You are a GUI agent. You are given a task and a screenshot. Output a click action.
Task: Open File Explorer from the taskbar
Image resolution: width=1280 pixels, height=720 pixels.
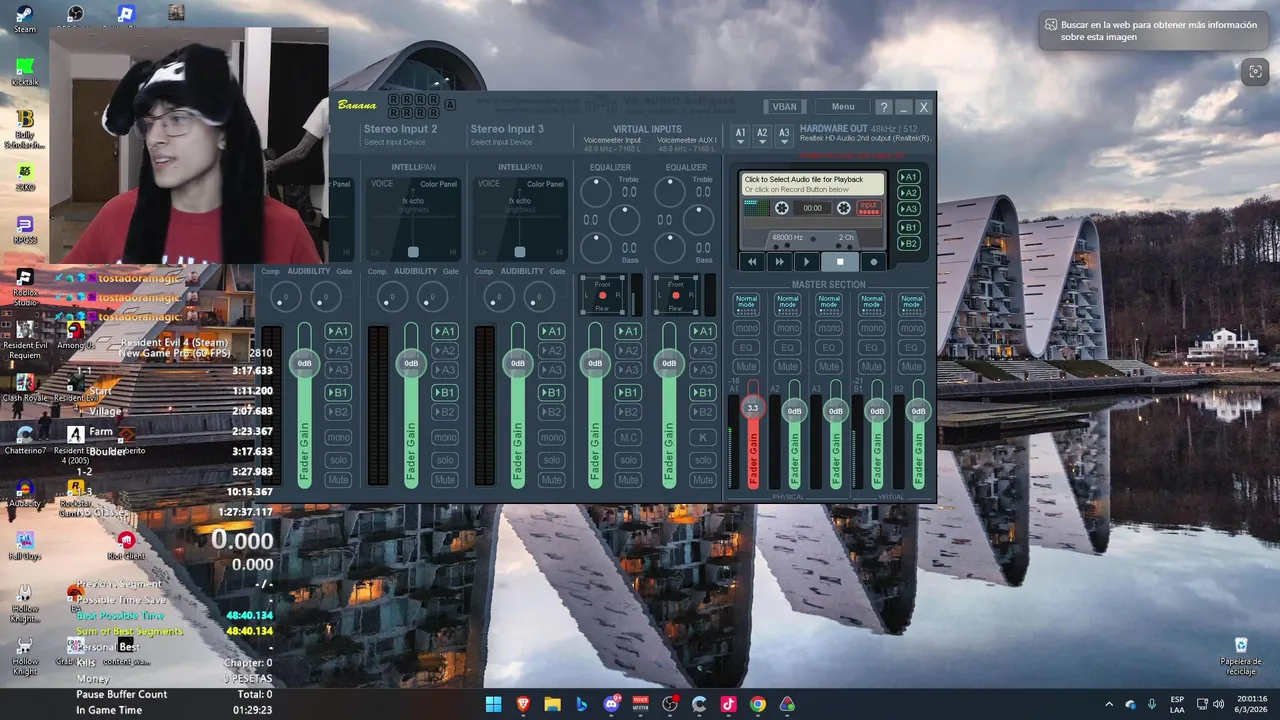552,704
